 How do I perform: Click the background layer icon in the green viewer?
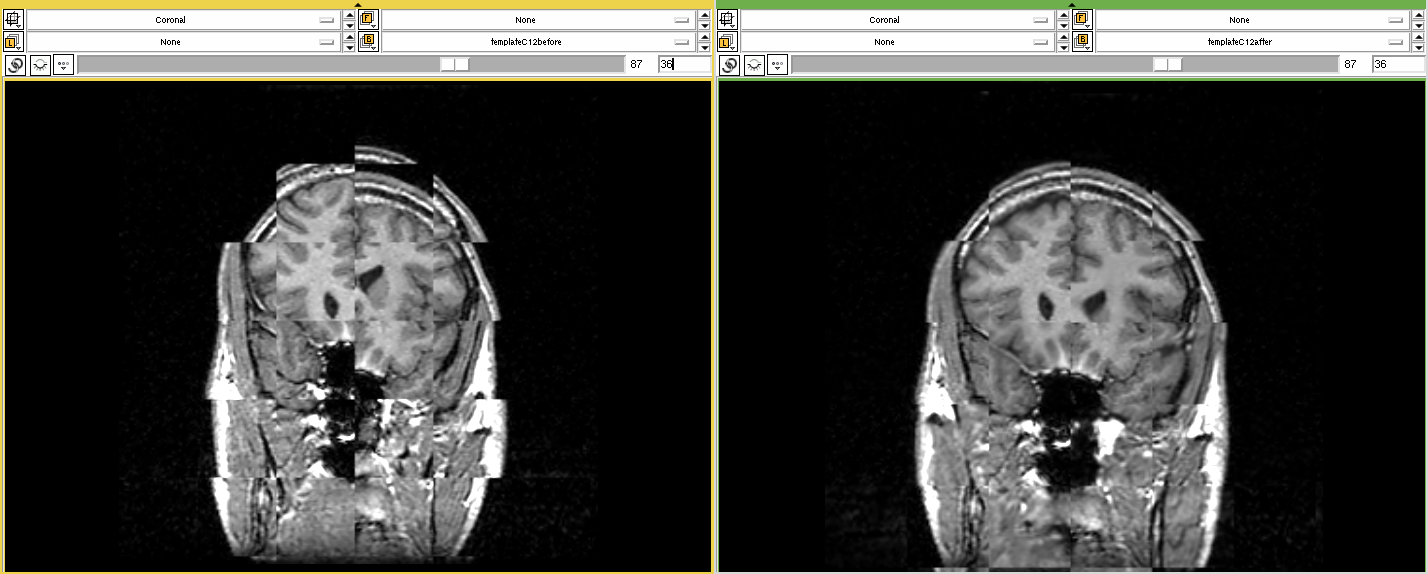[1082, 42]
